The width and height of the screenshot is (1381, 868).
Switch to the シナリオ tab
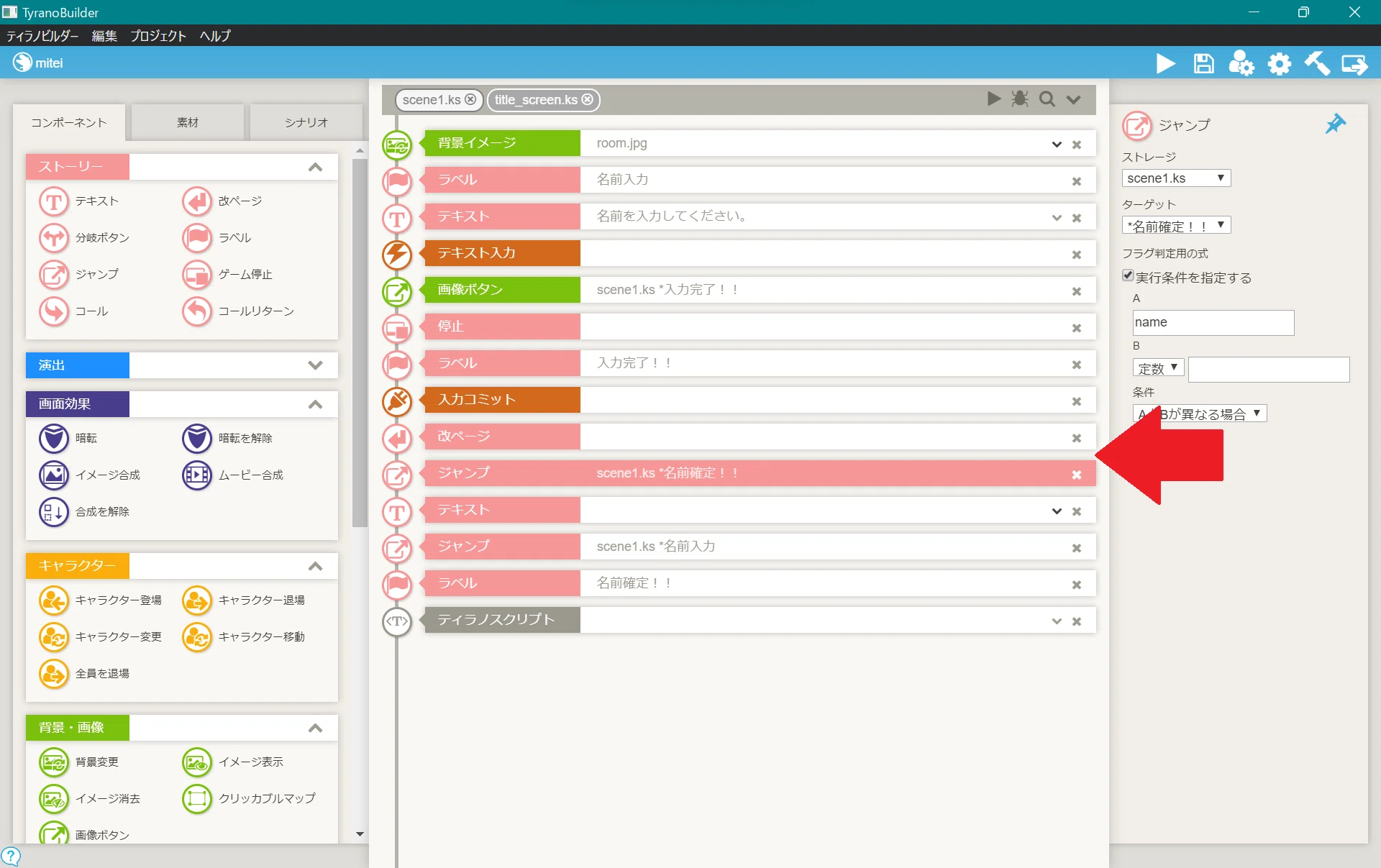tap(306, 123)
